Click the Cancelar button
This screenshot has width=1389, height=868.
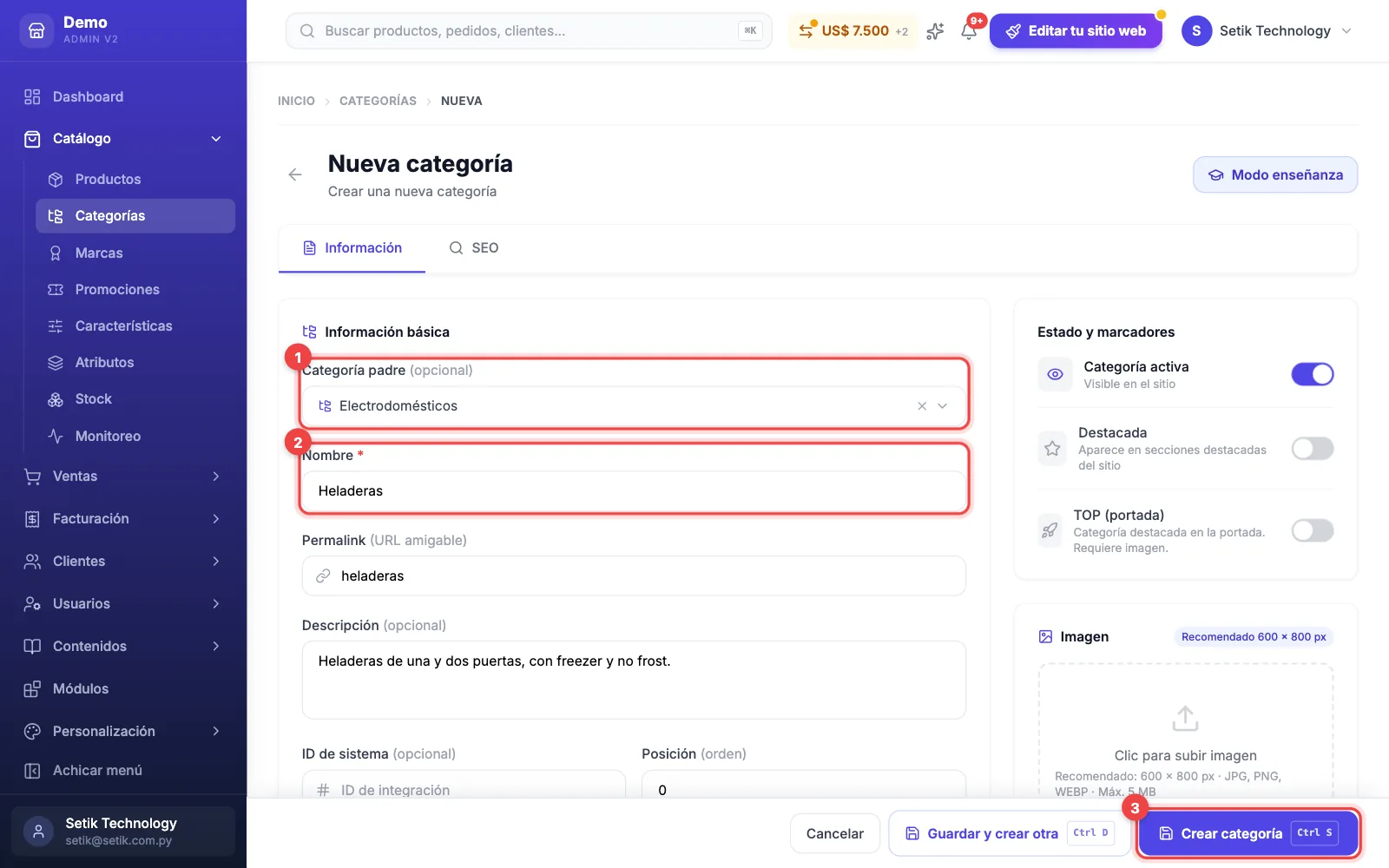835,833
